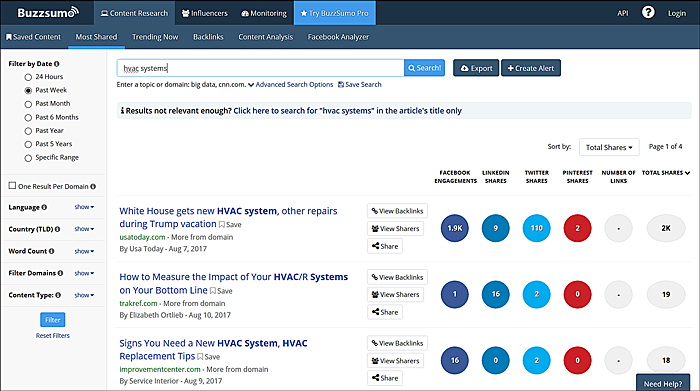Screen dimensions: 700x391
Task: Expand the Word Count show dropdown
Action: [x=84, y=251]
